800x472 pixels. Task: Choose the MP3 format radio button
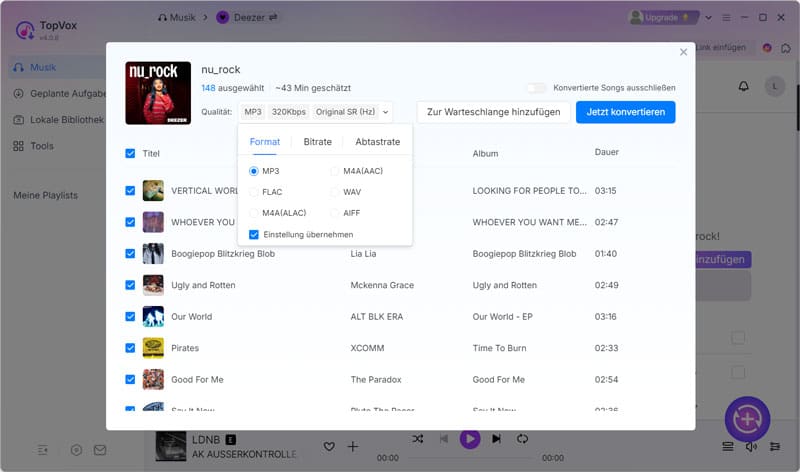point(254,171)
